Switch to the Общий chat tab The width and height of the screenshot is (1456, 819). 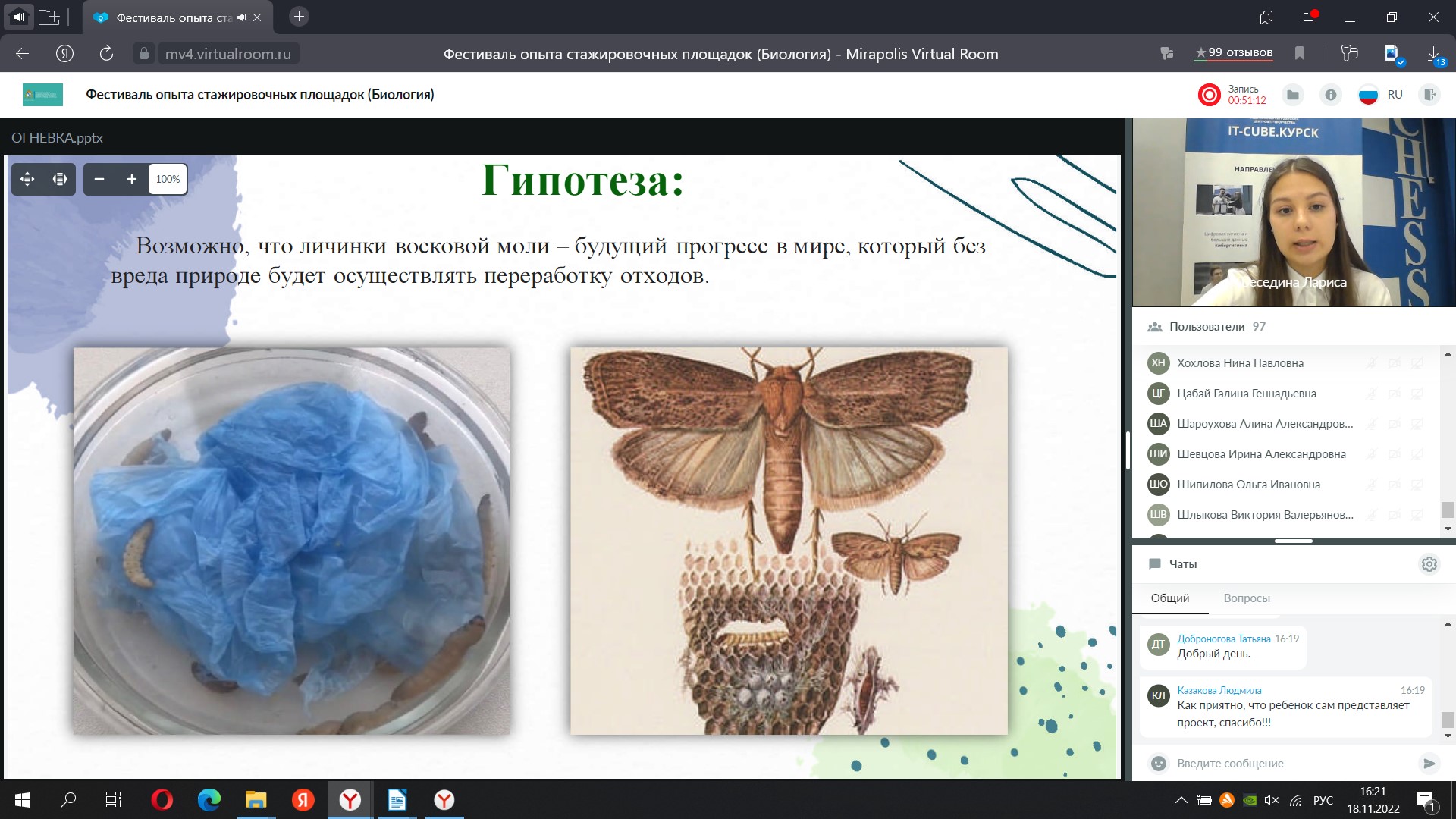point(1170,598)
